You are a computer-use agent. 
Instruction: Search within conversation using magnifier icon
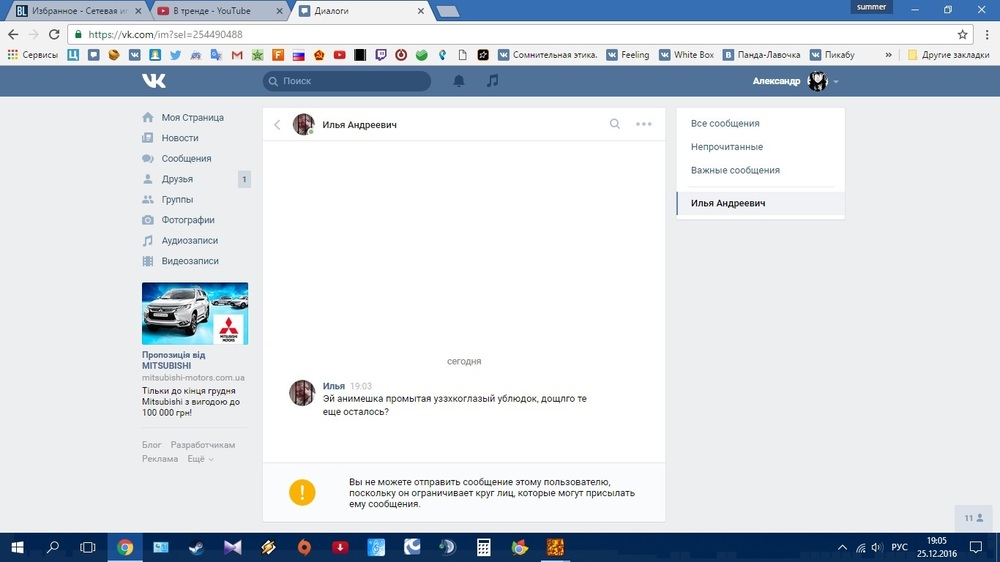click(x=615, y=125)
